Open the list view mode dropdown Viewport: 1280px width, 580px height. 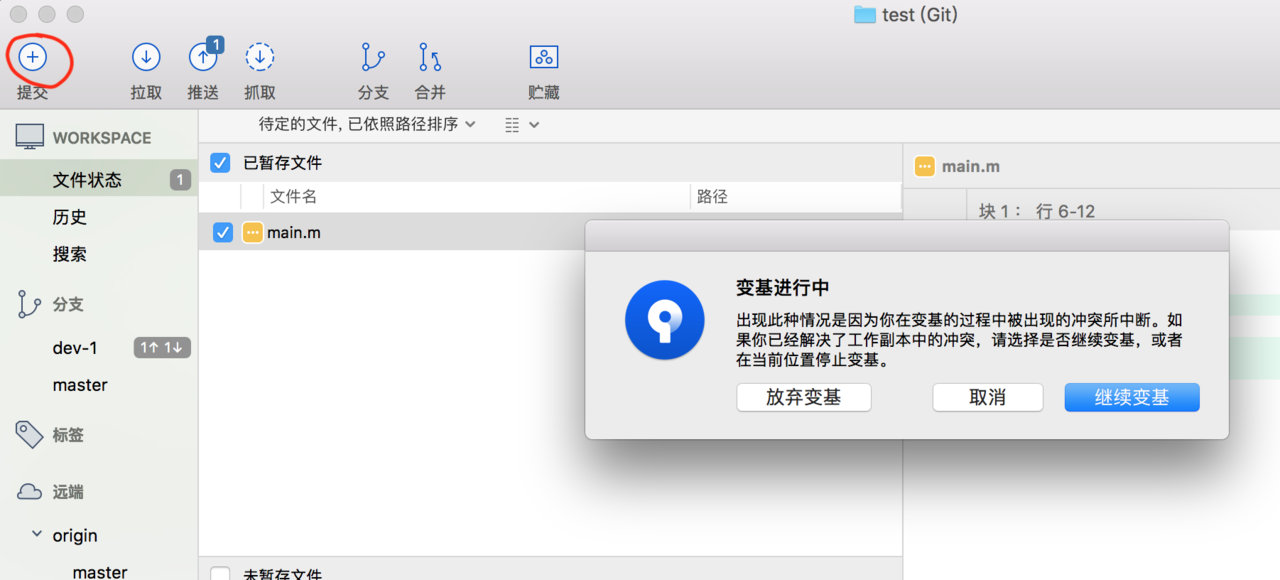point(522,125)
